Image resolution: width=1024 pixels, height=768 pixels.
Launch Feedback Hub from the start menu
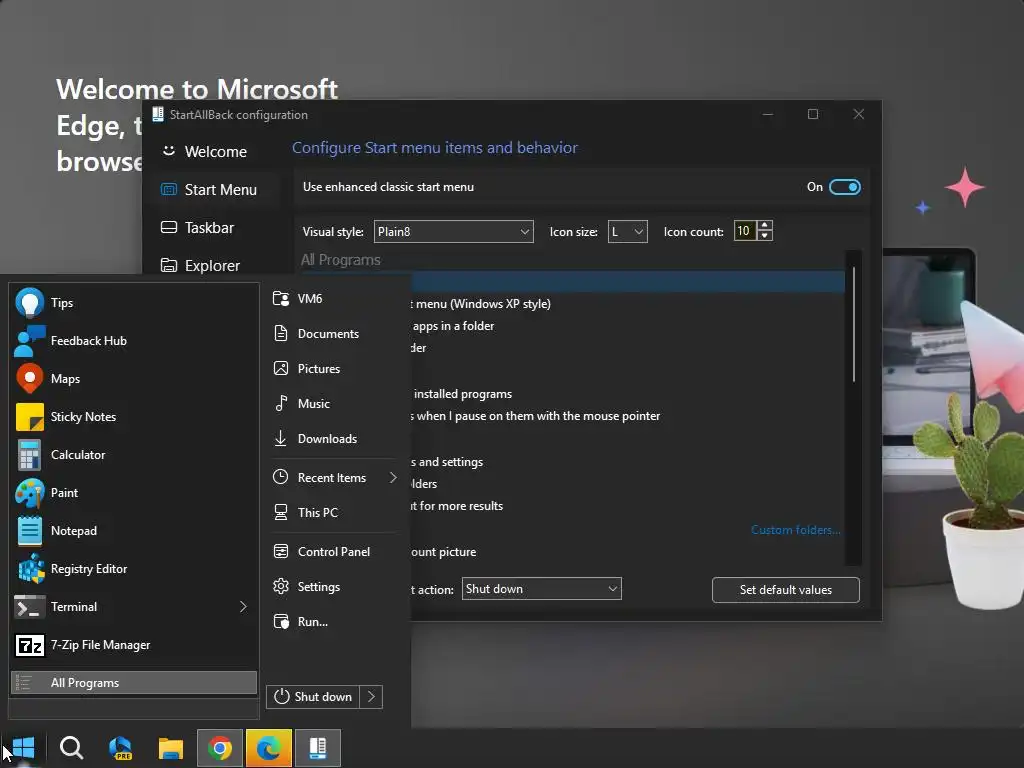click(x=134, y=341)
